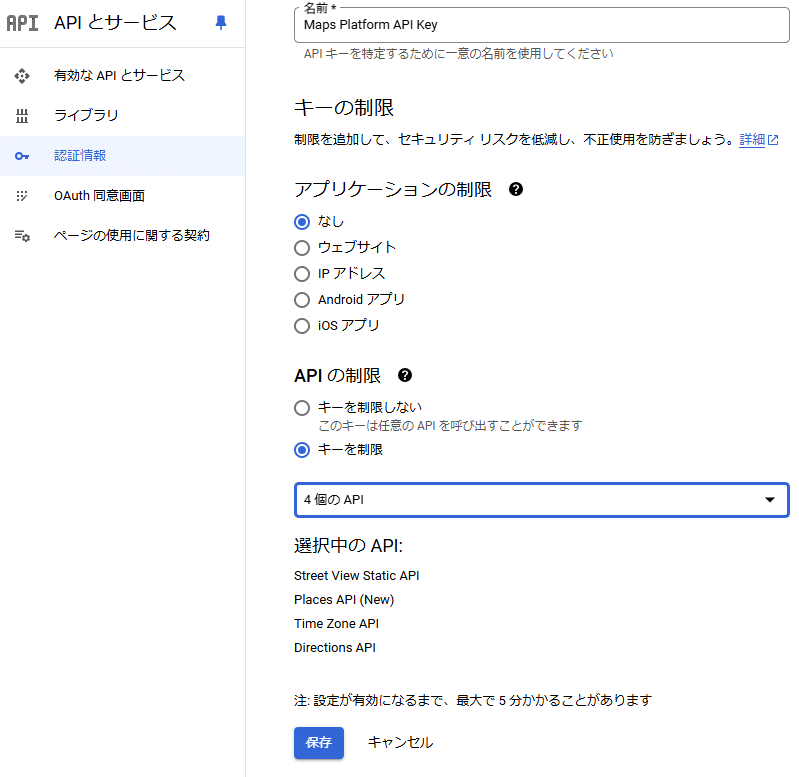This screenshot has width=799, height=777.
Task: Click the キャンセル button
Action: (x=400, y=743)
